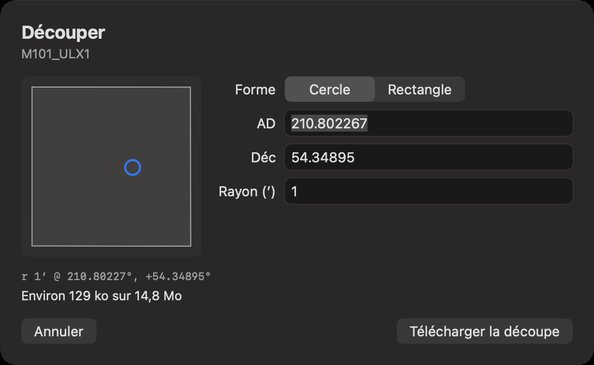
Task: Click the Découper dialog title
Action: (x=63, y=33)
